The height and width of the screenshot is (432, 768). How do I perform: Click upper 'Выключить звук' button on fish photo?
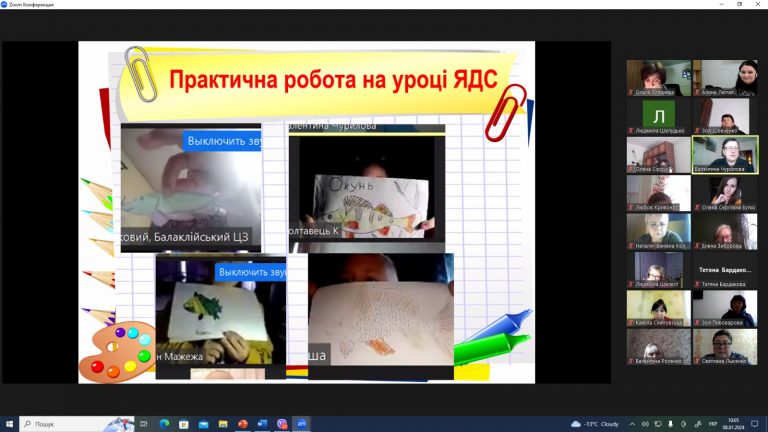[222, 141]
